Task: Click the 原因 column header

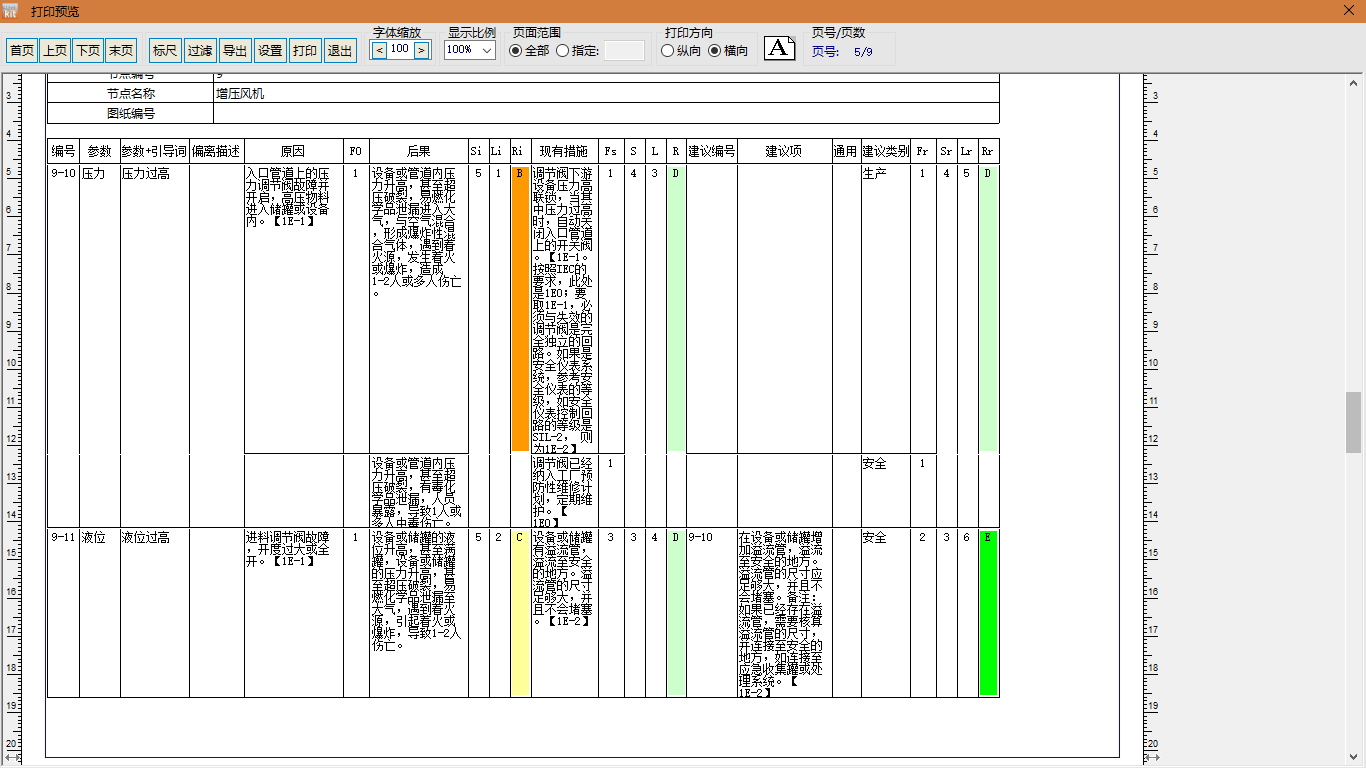Action: 293,151
